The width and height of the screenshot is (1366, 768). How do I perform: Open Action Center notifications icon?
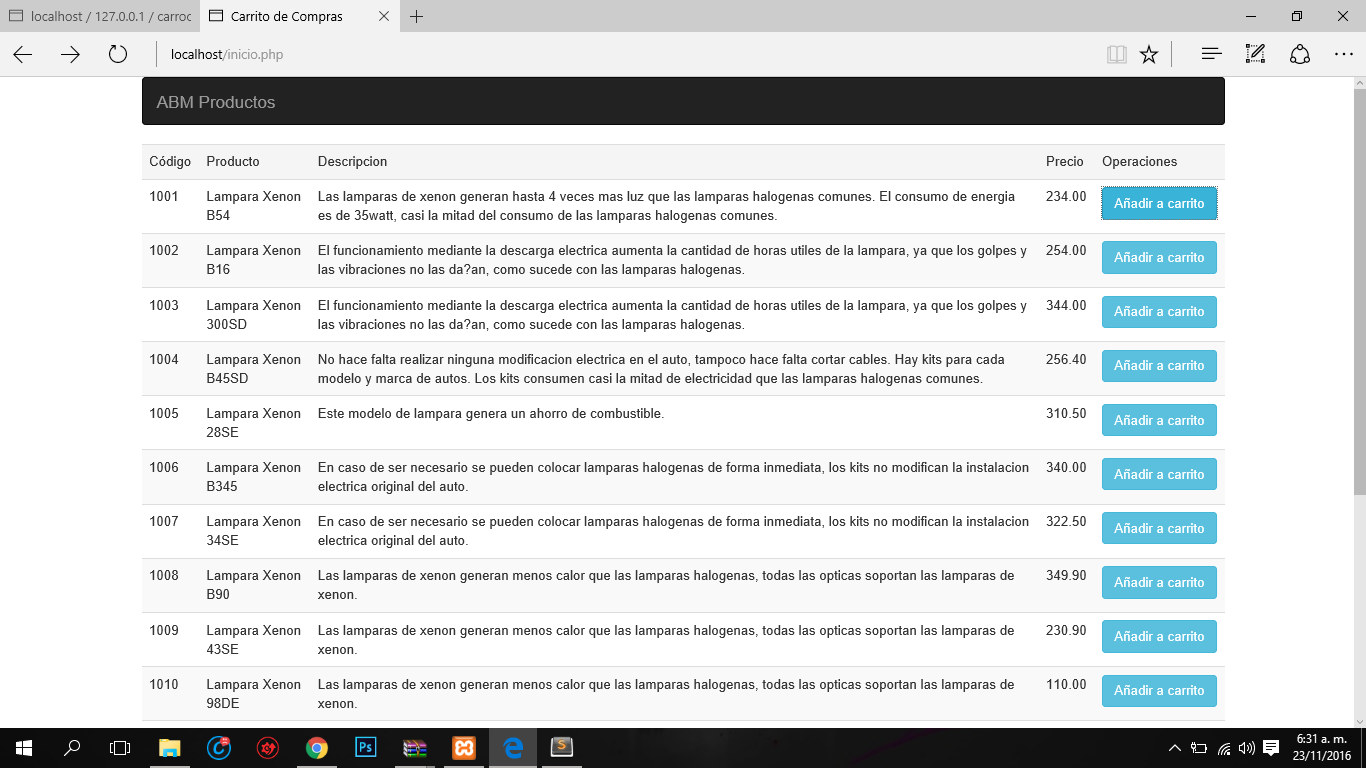(1271, 748)
